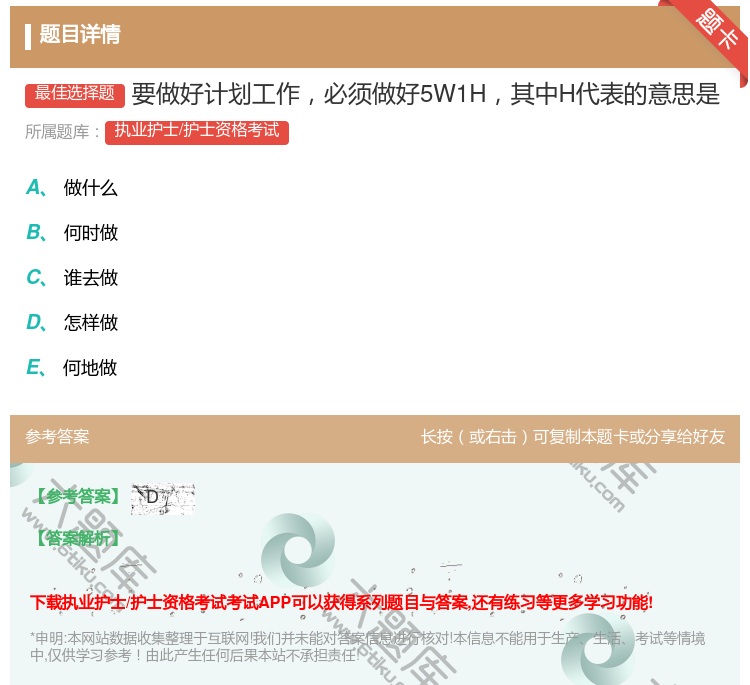Choose option E 何地做
Image resolution: width=750 pixels, height=685 pixels.
(x=72, y=367)
